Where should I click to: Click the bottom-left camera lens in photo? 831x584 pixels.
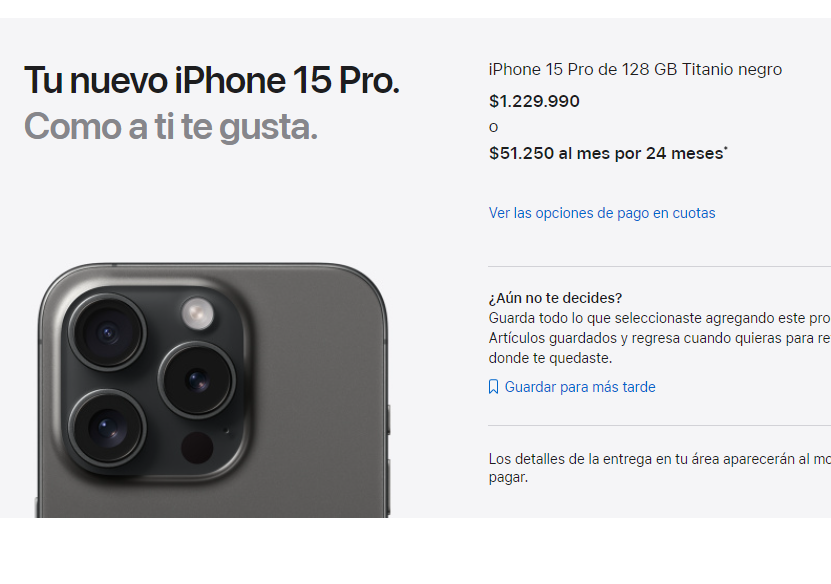108,428
